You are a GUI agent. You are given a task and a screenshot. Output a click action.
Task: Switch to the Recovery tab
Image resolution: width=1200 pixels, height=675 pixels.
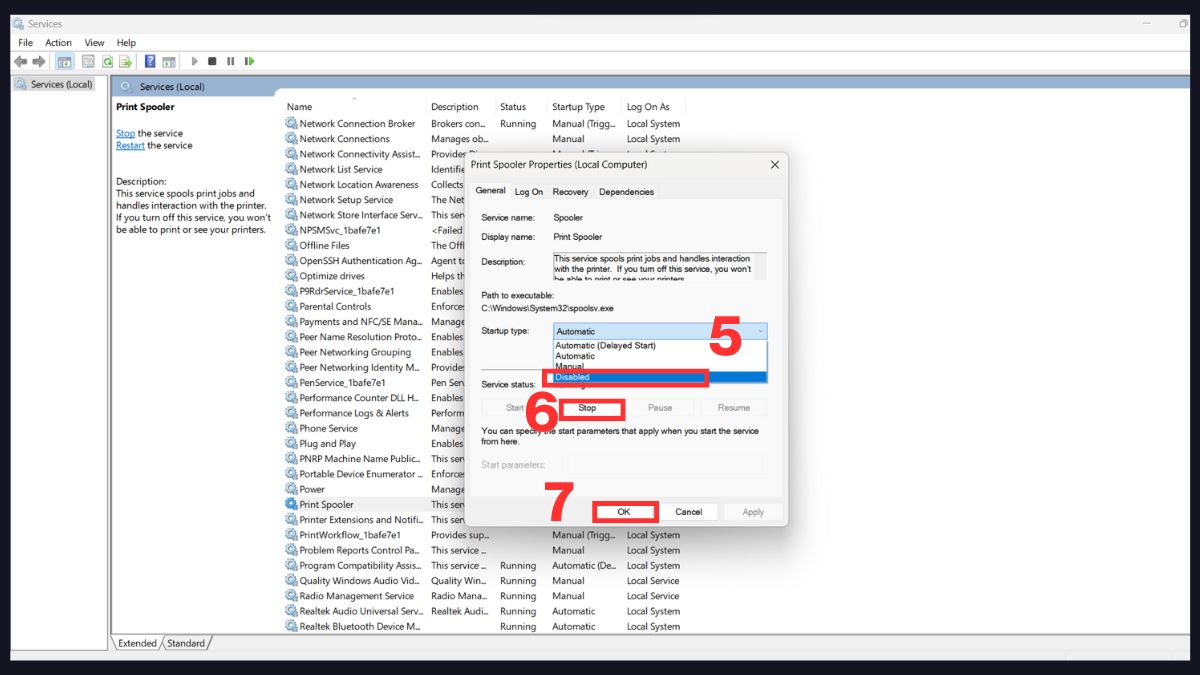[570, 192]
